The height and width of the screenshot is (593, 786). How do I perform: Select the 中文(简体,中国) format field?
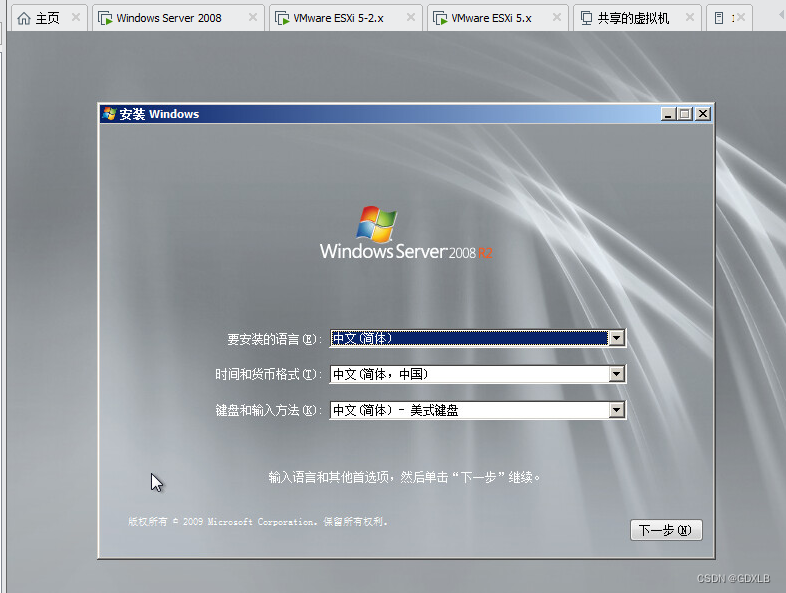(477, 374)
